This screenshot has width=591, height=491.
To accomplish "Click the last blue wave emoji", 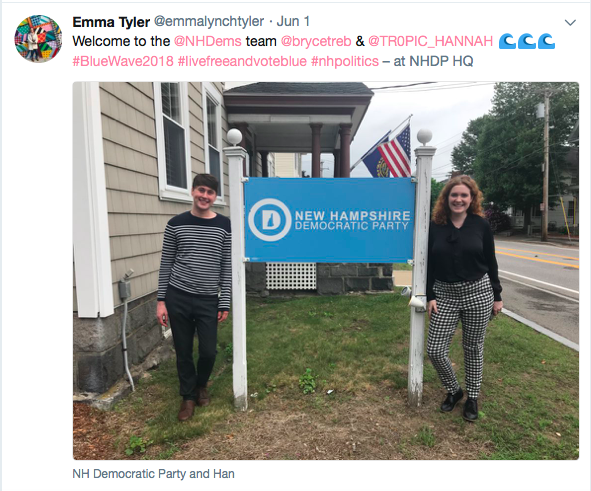I will pyautogui.click(x=547, y=41).
